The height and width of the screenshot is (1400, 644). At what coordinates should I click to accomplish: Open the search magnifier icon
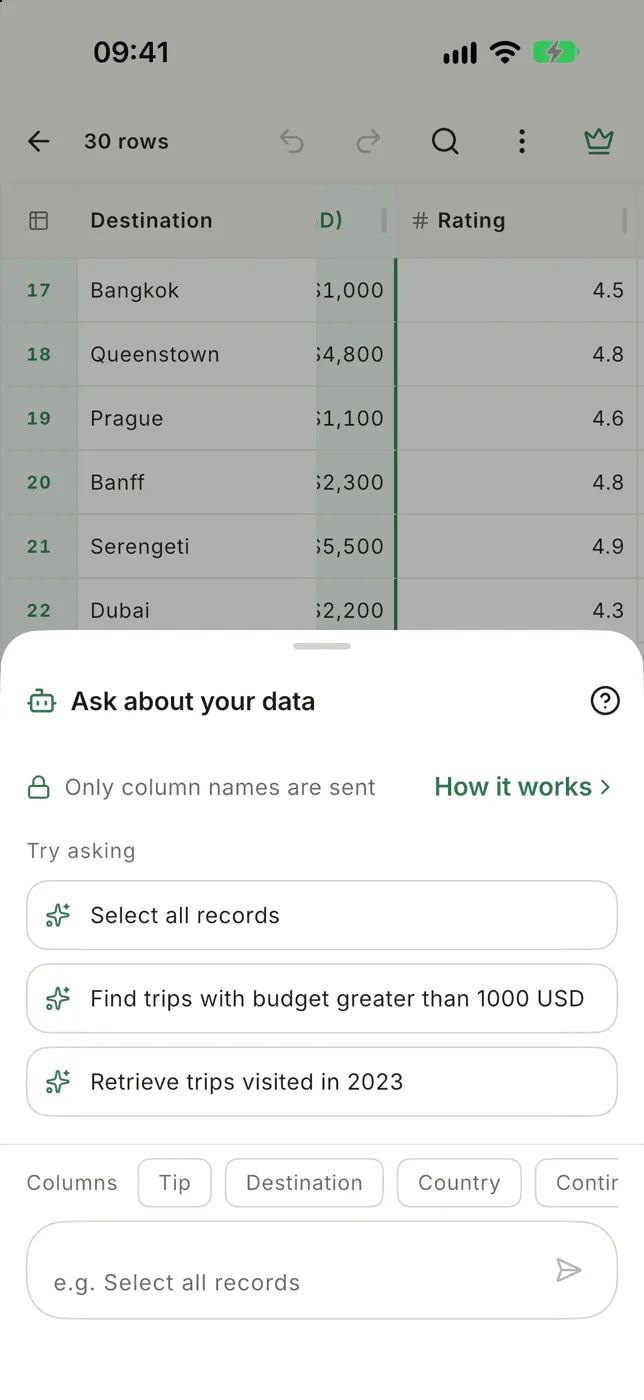(445, 142)
